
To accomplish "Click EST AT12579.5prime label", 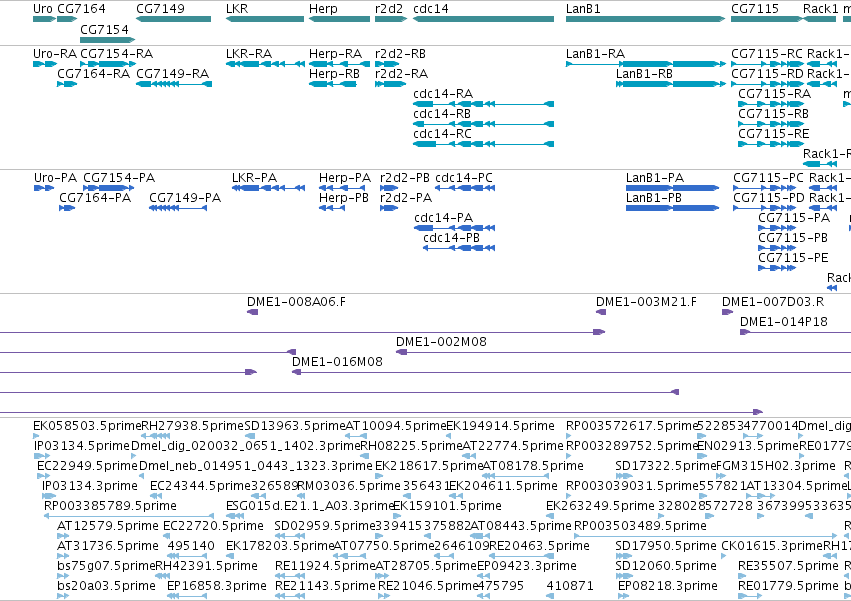I will [x=107, y=526].
